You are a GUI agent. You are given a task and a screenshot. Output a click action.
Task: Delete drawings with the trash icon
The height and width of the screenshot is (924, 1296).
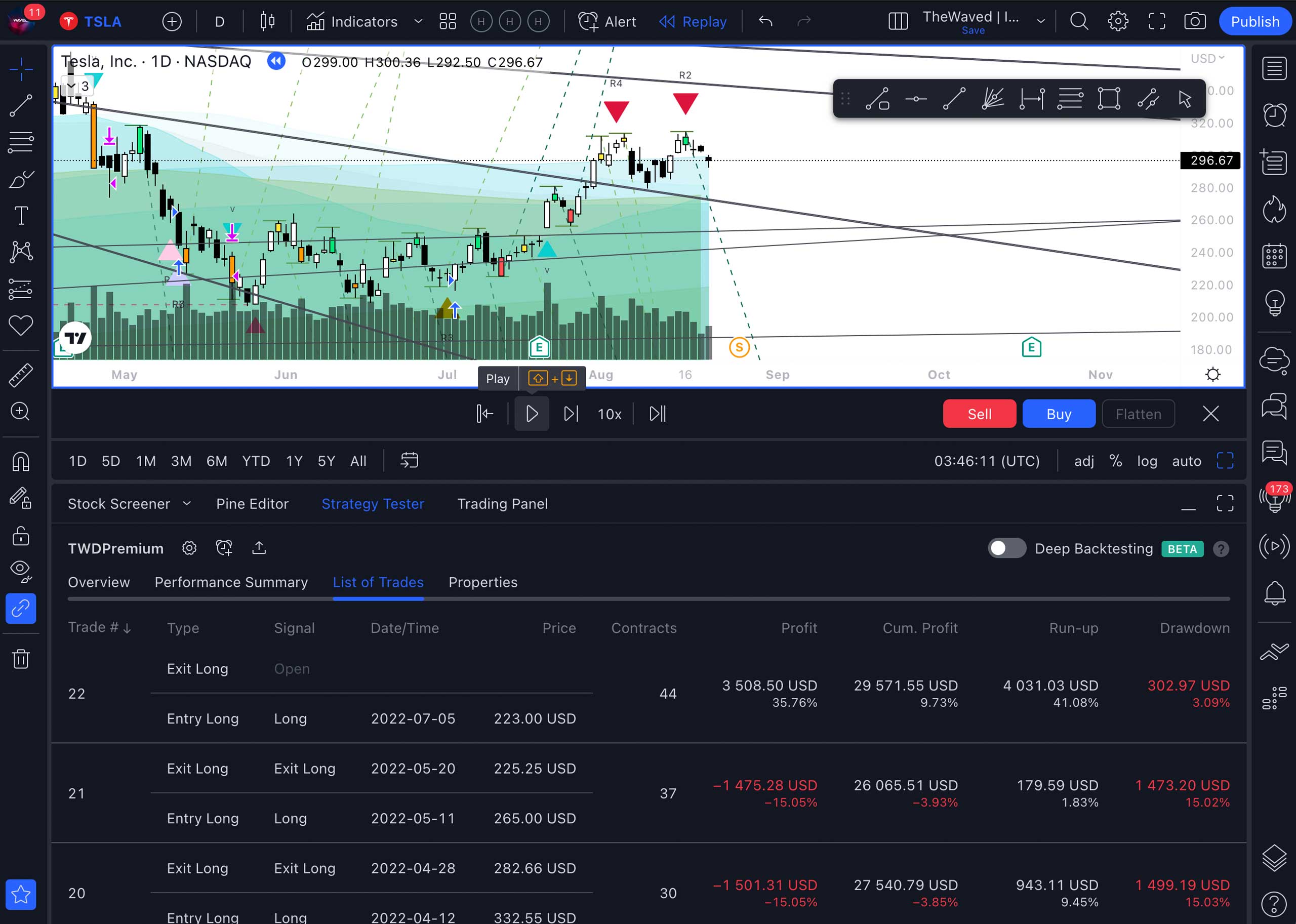[x=21, y=658]
